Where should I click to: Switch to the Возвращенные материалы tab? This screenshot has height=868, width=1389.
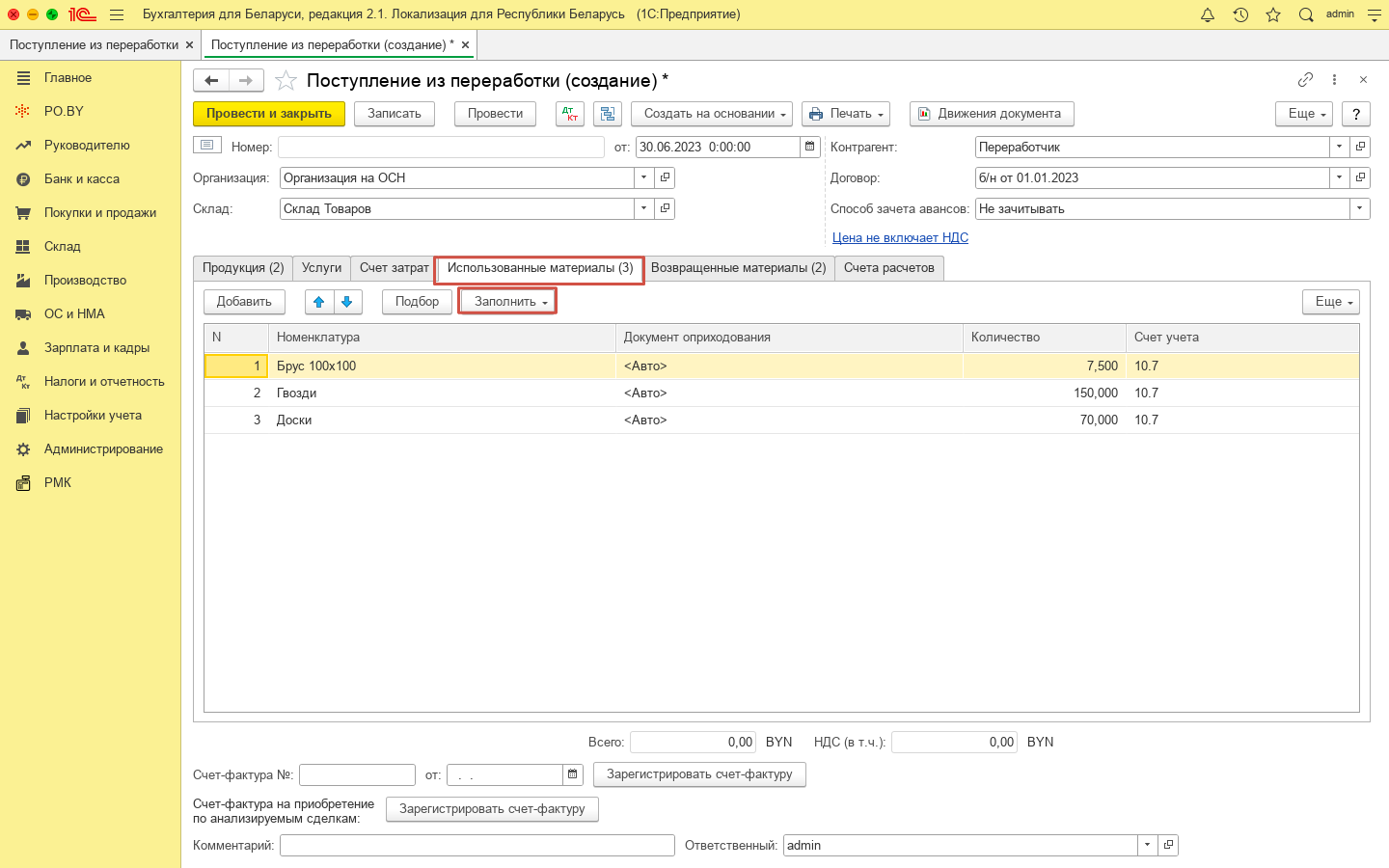point(738,268)
